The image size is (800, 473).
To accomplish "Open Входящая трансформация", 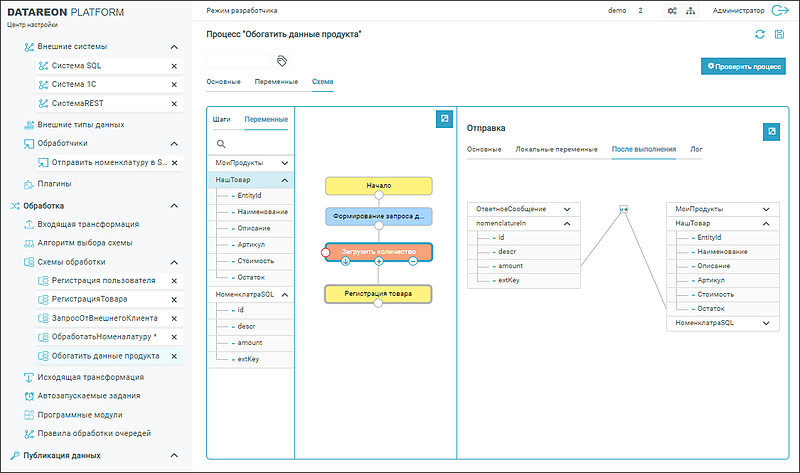I will click(88, 225).
